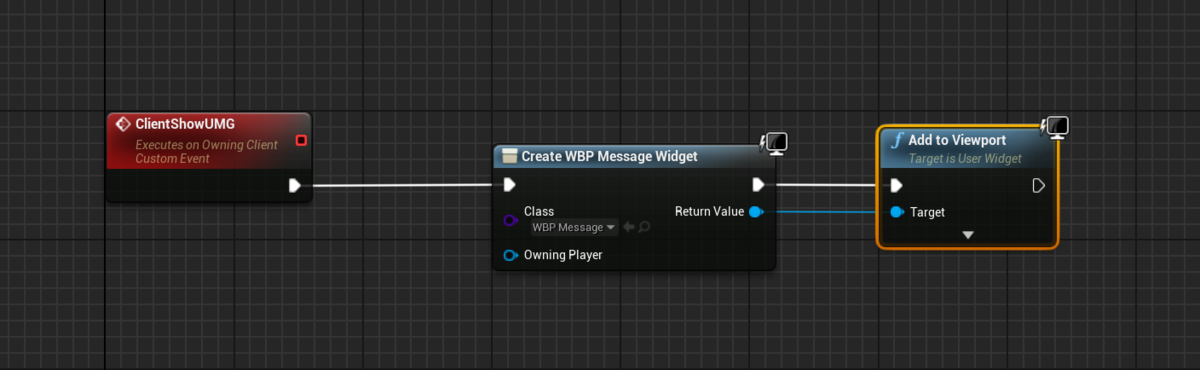The width and height of the screenshot is (1200, 370).
Task: Open the WBP Message class dropdown
Action: tap(574, 227)
